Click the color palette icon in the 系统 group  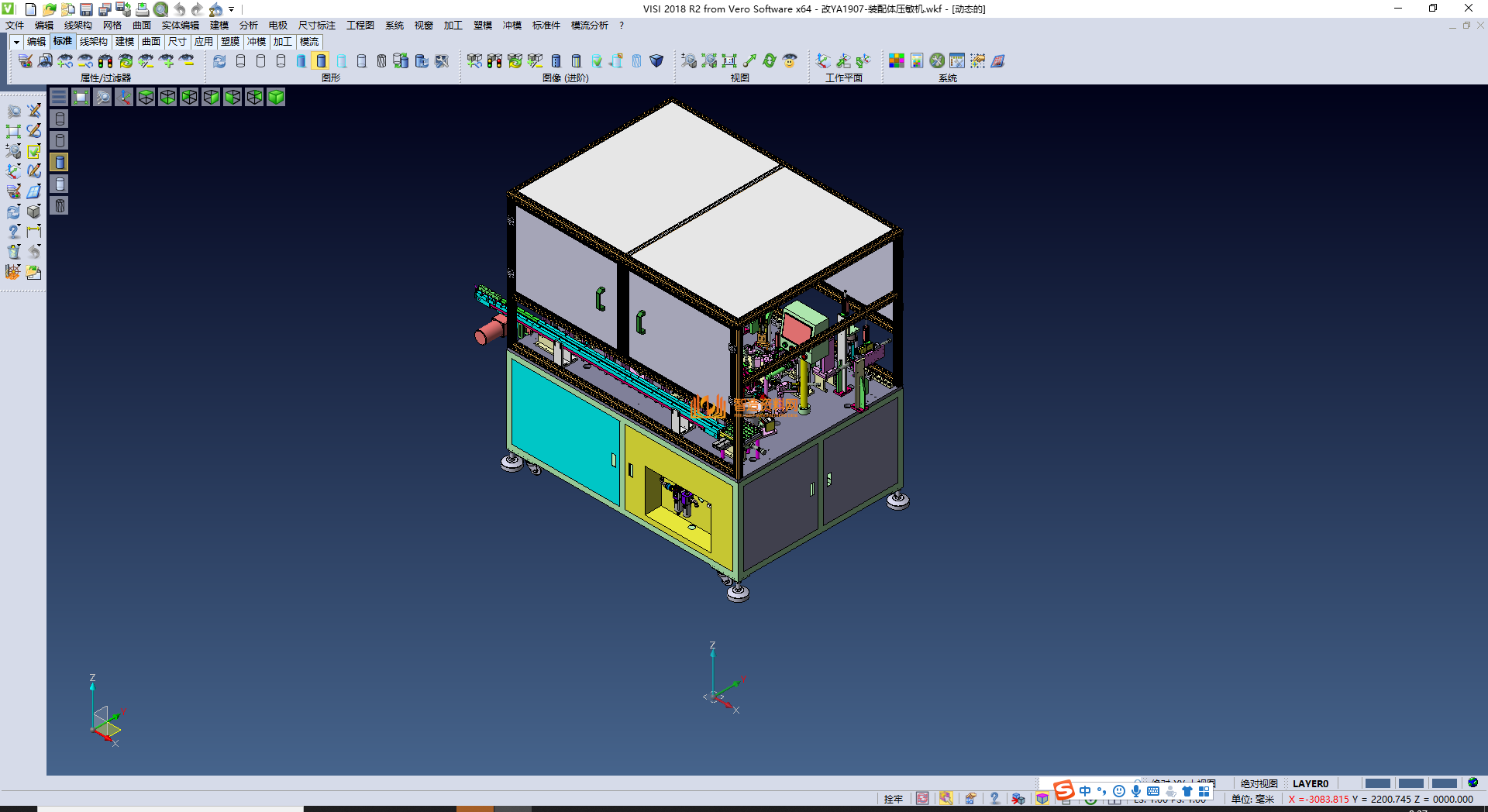(897, 61)
